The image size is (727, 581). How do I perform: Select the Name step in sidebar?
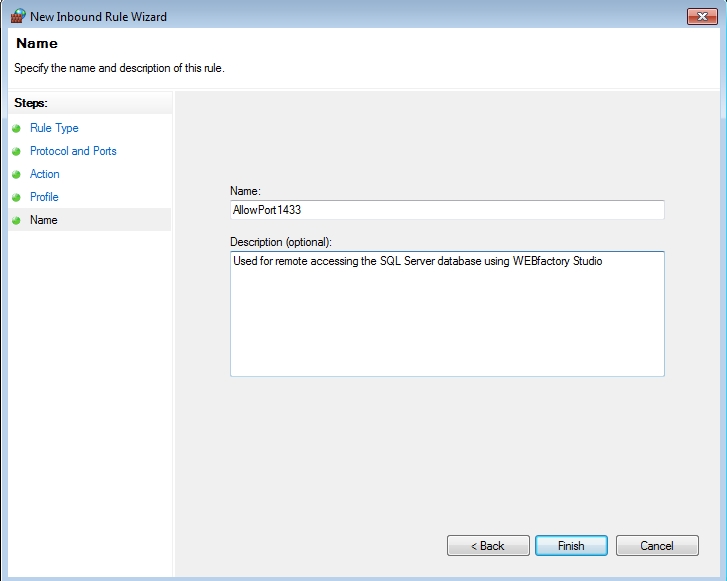click(44, 220)
